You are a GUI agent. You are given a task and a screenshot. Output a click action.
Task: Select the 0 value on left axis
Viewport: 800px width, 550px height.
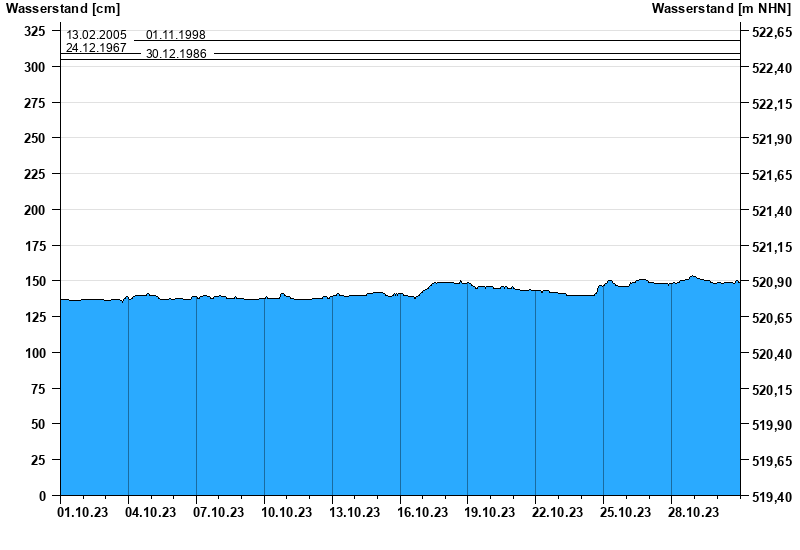coord(43,496)
